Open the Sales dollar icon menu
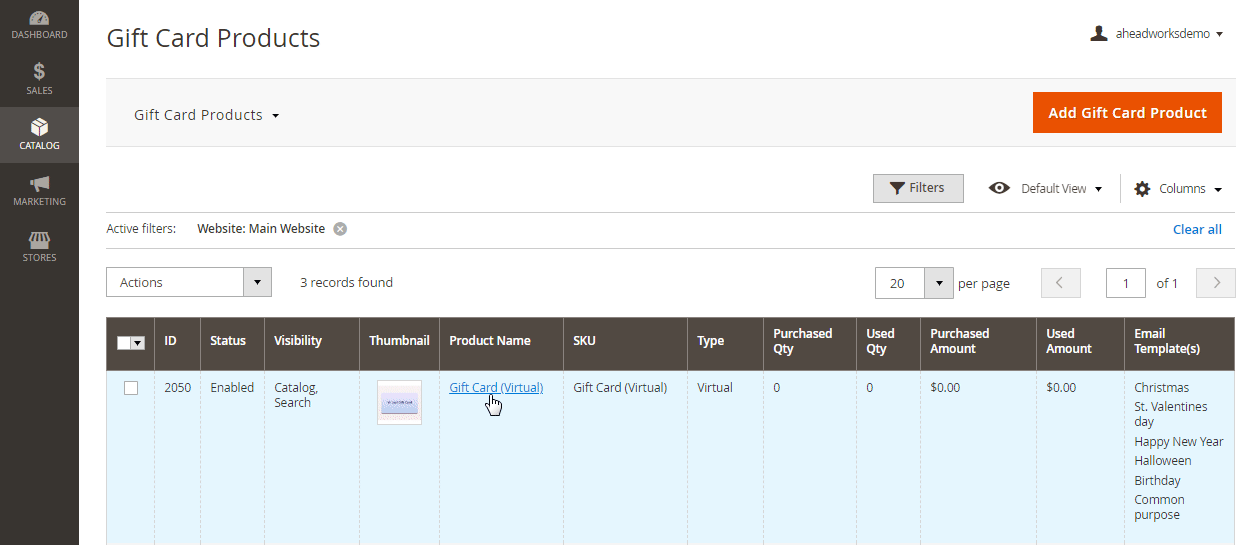The image size is (1246, 545). click(39, 79)
